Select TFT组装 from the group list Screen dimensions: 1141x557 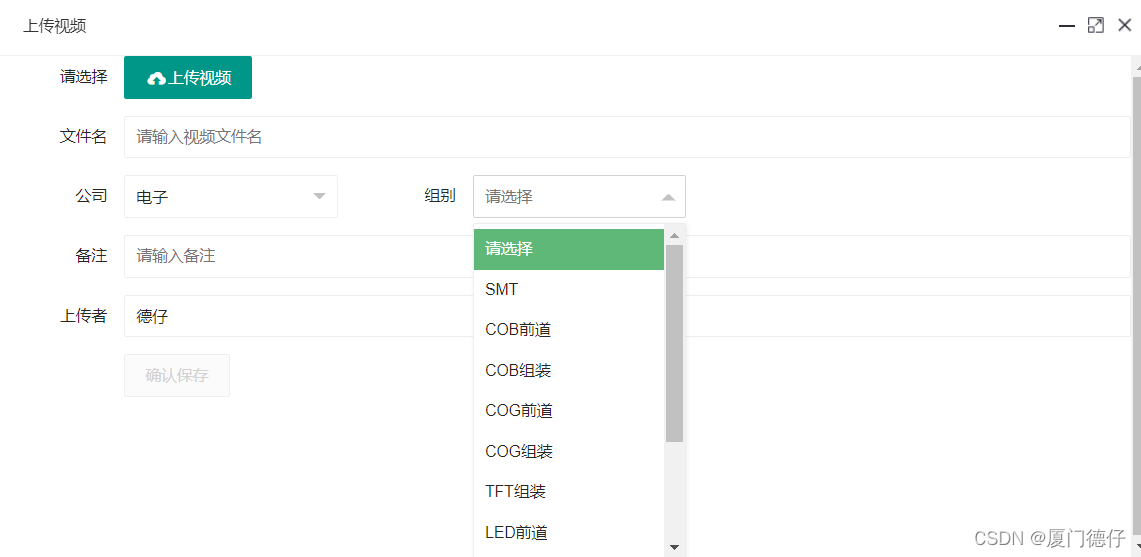569,492
